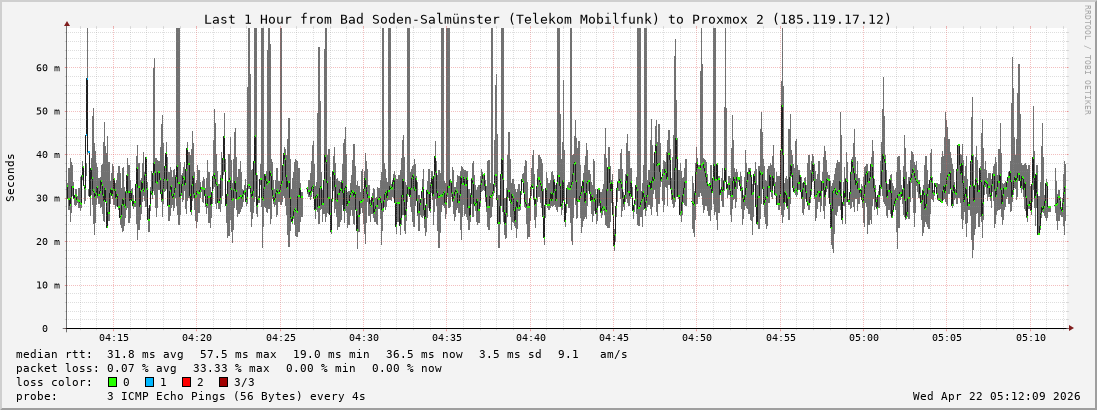Viewport: 1097px width, 410px height.
Task: Select the 04:15 time axis label
Action: pos(113,338)
